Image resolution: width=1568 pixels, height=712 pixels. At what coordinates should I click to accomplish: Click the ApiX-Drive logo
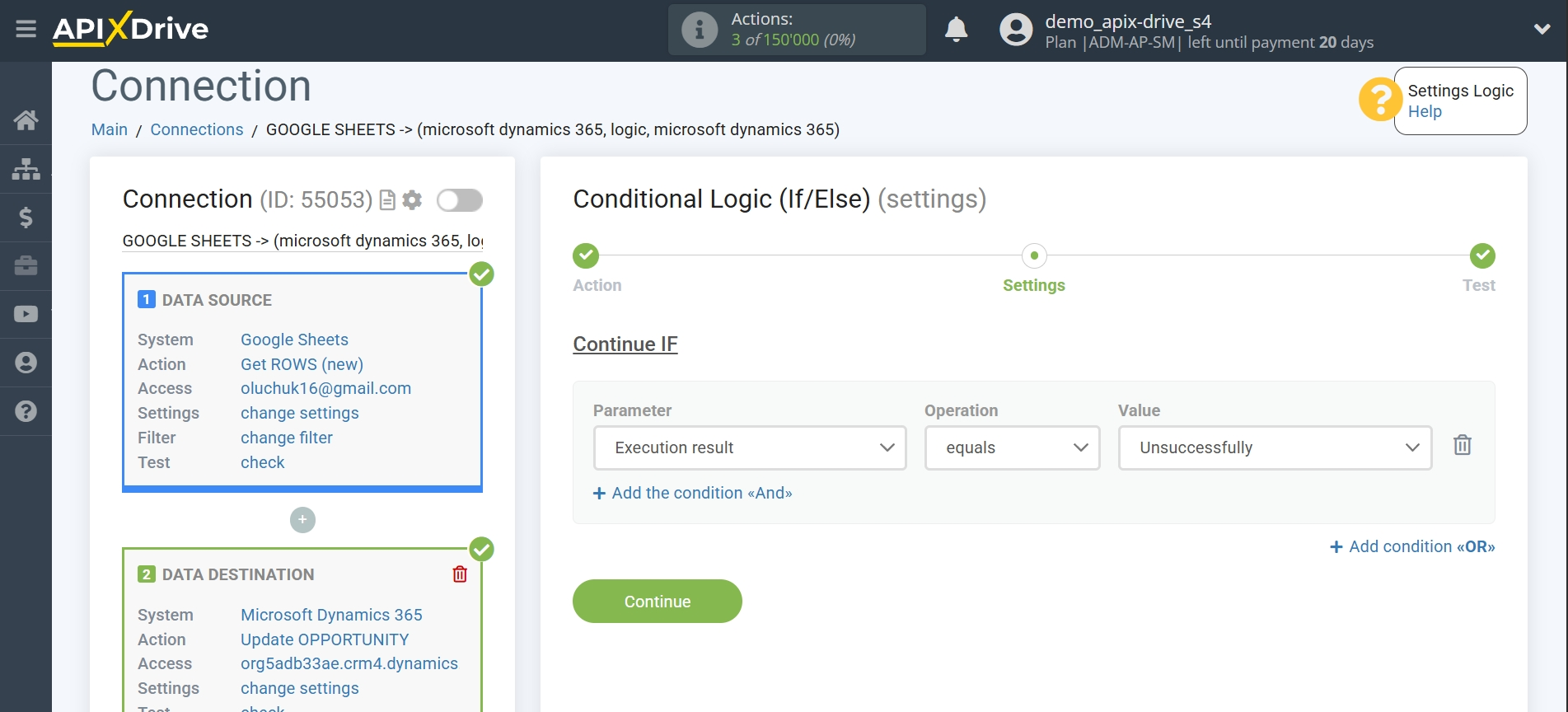tap(130, 29)
